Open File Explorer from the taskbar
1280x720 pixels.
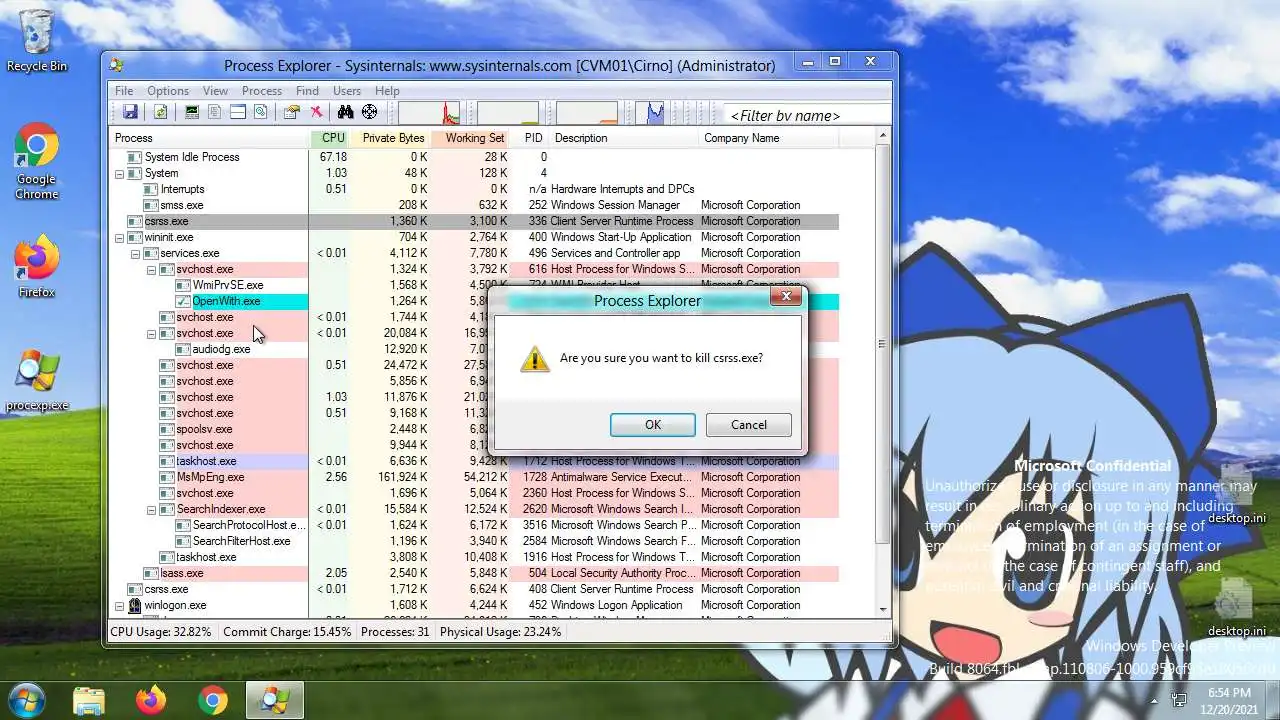point(89,701)
